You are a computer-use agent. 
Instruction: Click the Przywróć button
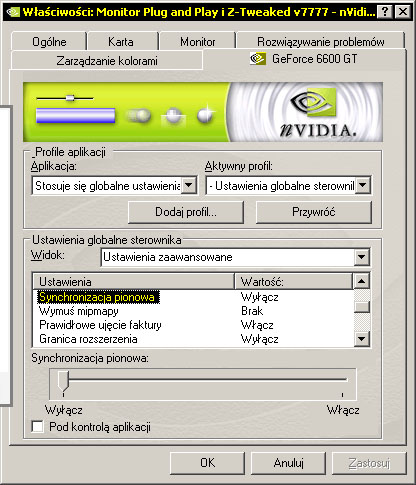click(x=313, y=212)
